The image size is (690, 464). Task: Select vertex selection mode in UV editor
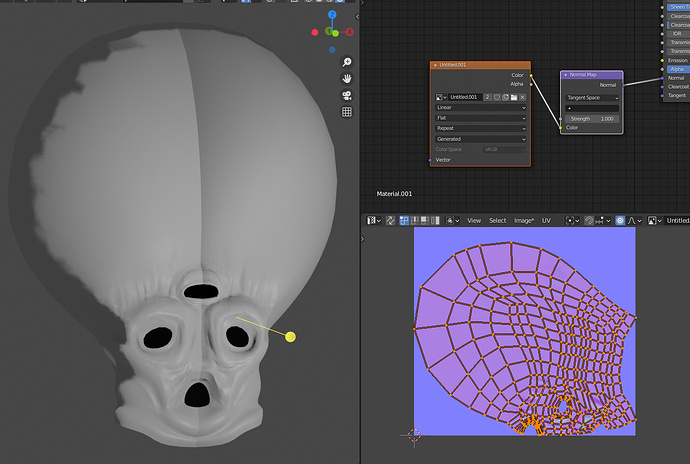[x=404, y=221]
